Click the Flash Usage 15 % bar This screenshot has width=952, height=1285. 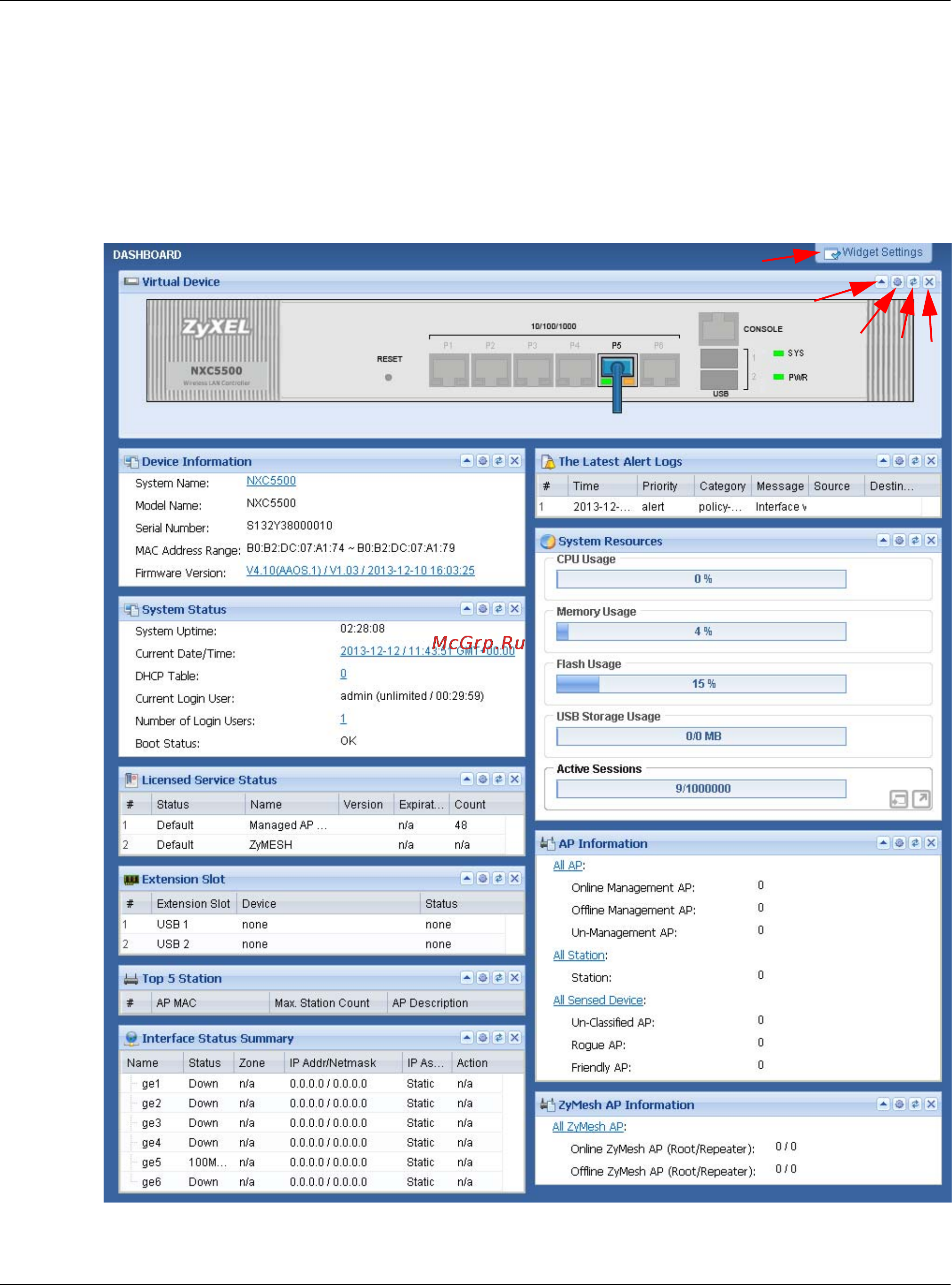pyautogui.click(x=701, y=684)
